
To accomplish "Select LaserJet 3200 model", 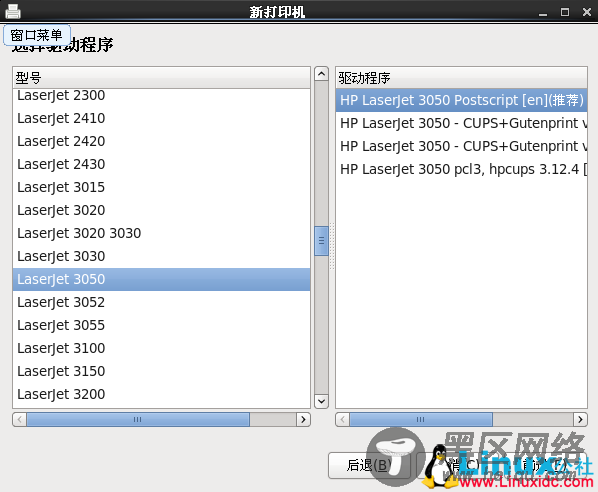I will point(161,394).
